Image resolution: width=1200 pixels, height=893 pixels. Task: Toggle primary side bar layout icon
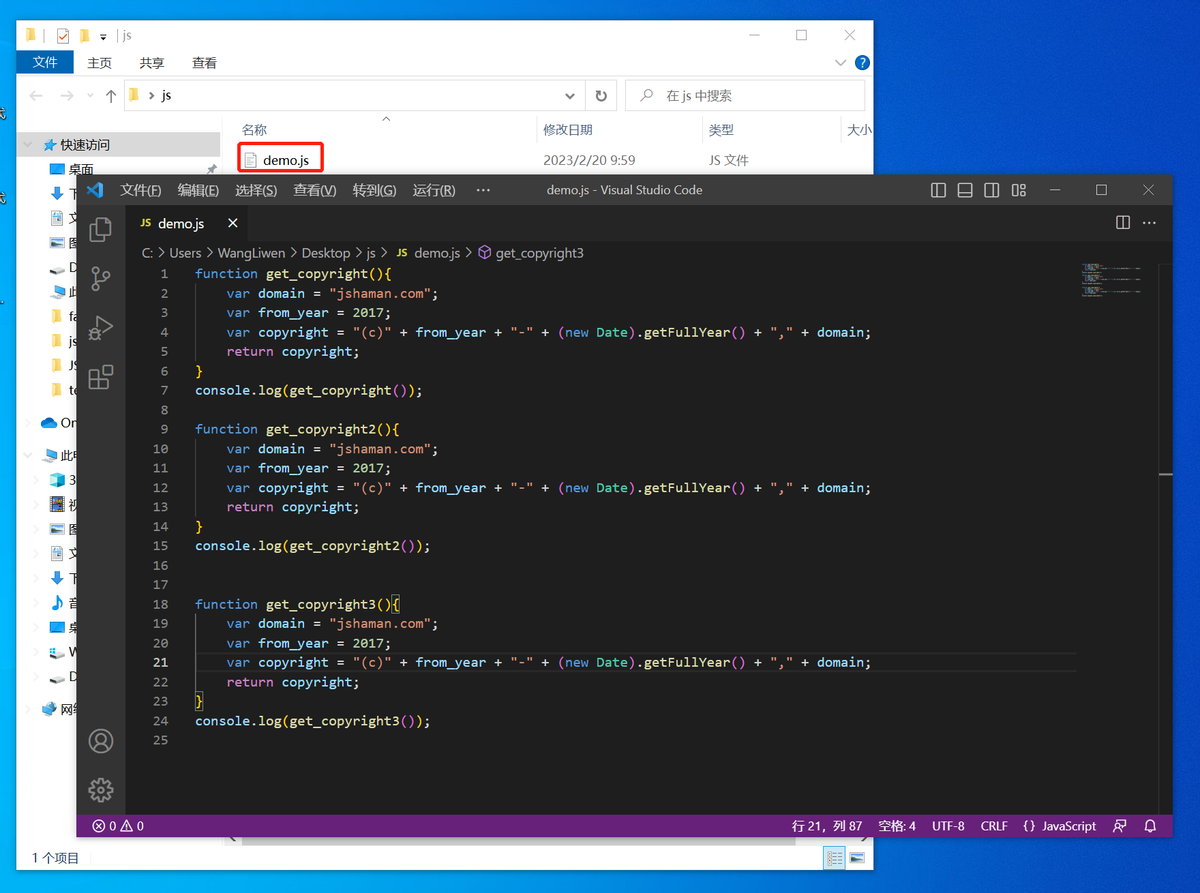(x=938, y=190)
